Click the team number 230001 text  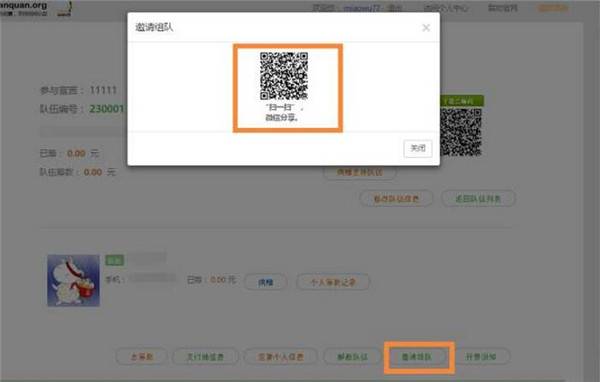(x=107, y=109)
